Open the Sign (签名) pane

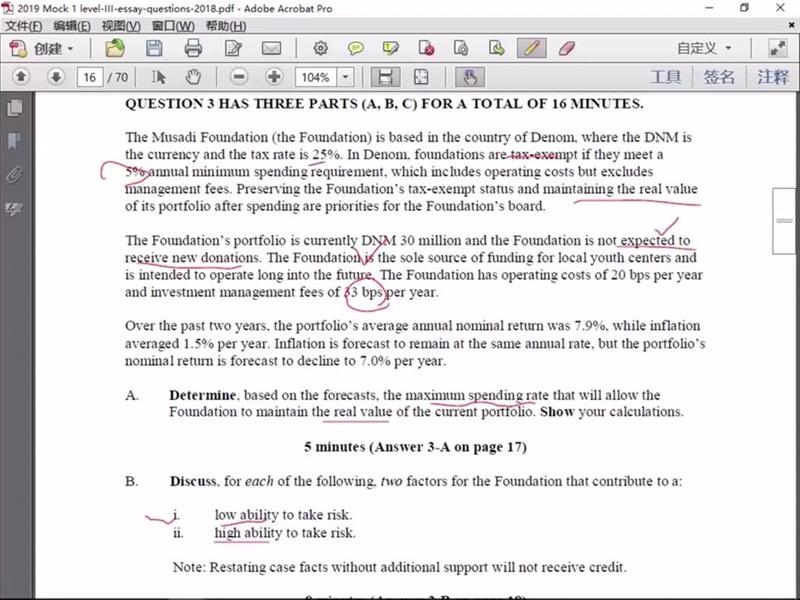719,77
